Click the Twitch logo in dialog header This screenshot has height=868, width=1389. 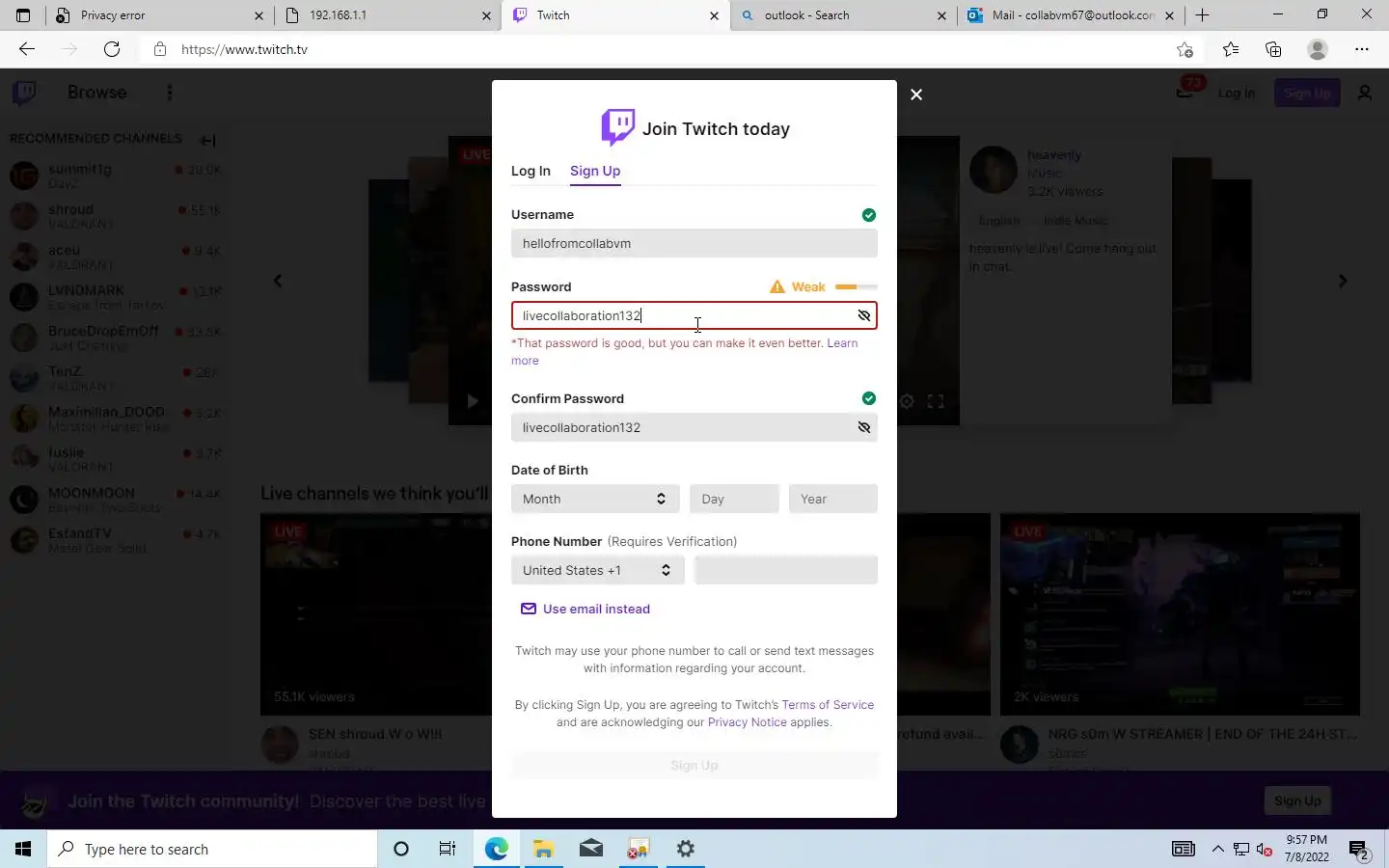(617, 127)
